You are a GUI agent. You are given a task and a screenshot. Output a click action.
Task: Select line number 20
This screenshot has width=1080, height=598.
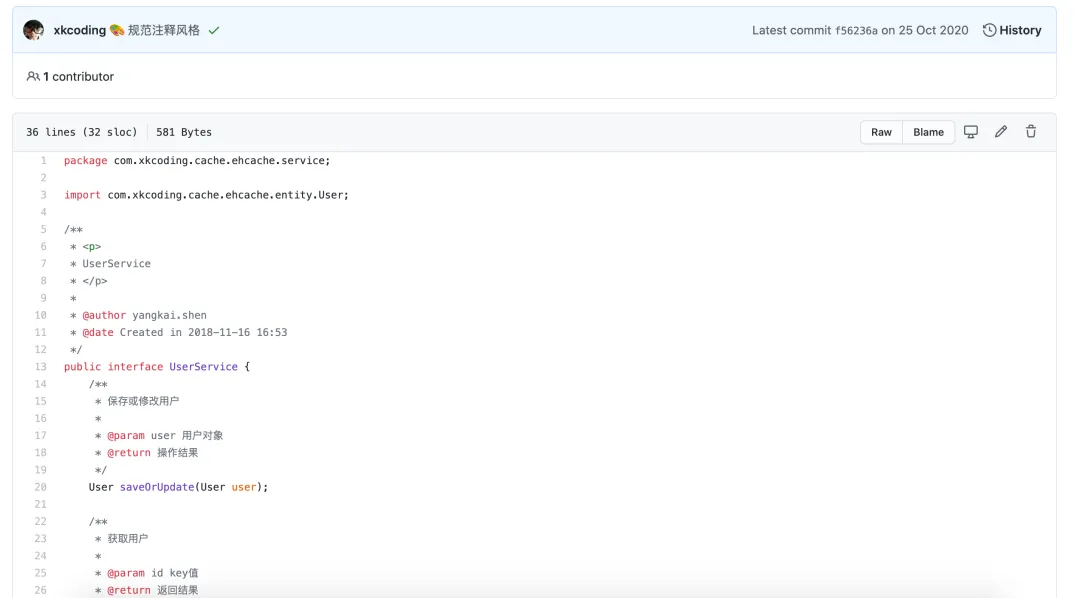point(41,487)
